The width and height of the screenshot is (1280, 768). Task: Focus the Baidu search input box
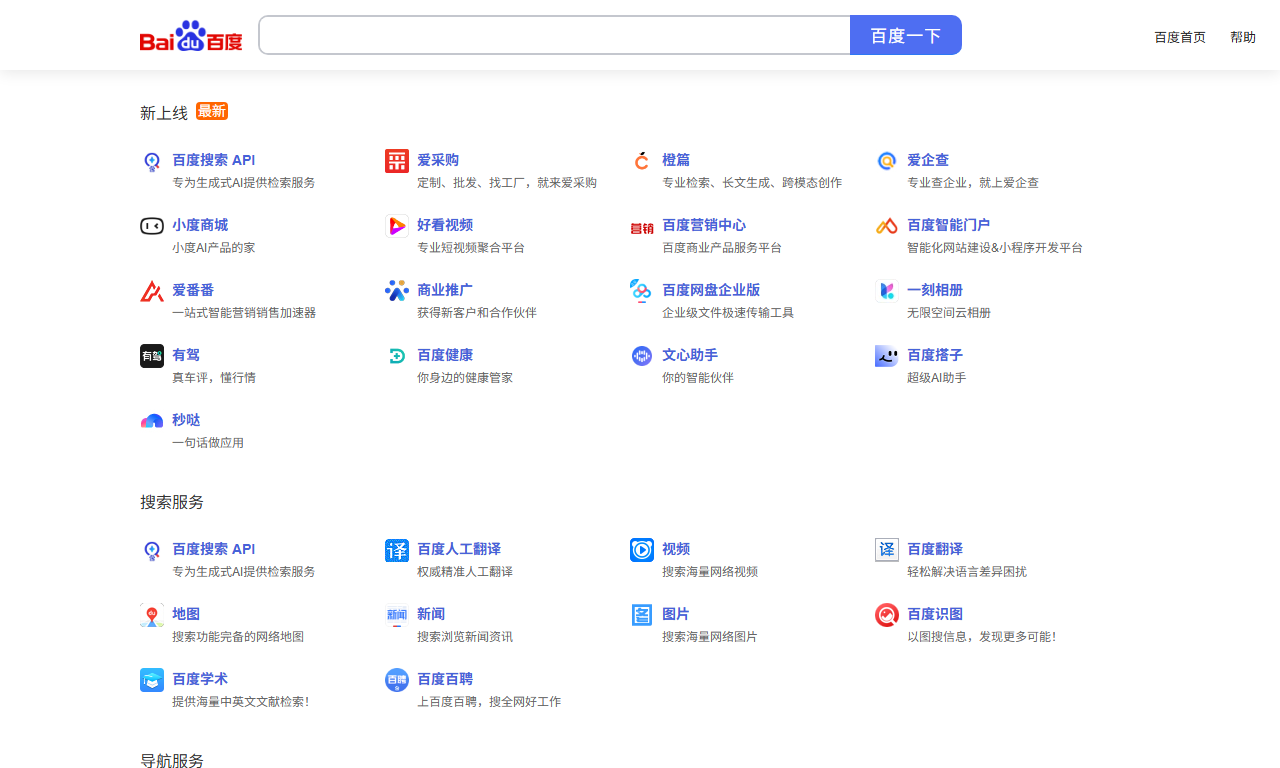tap(555, 35)
